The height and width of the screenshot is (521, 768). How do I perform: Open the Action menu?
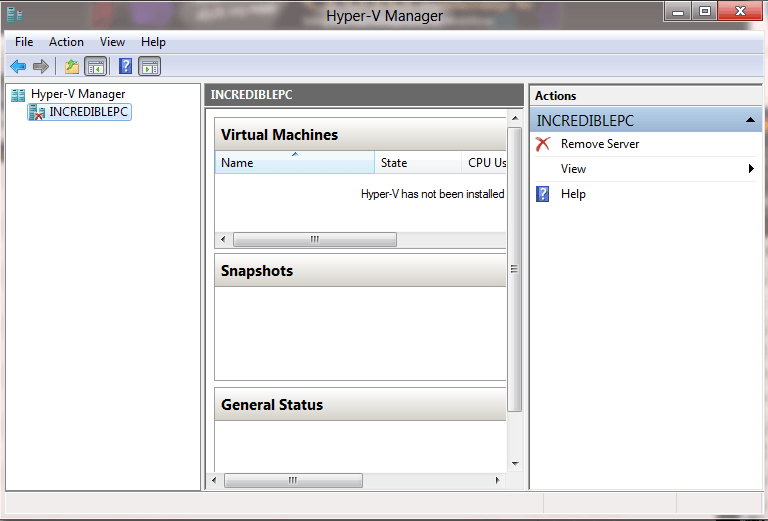coord(66,42)
